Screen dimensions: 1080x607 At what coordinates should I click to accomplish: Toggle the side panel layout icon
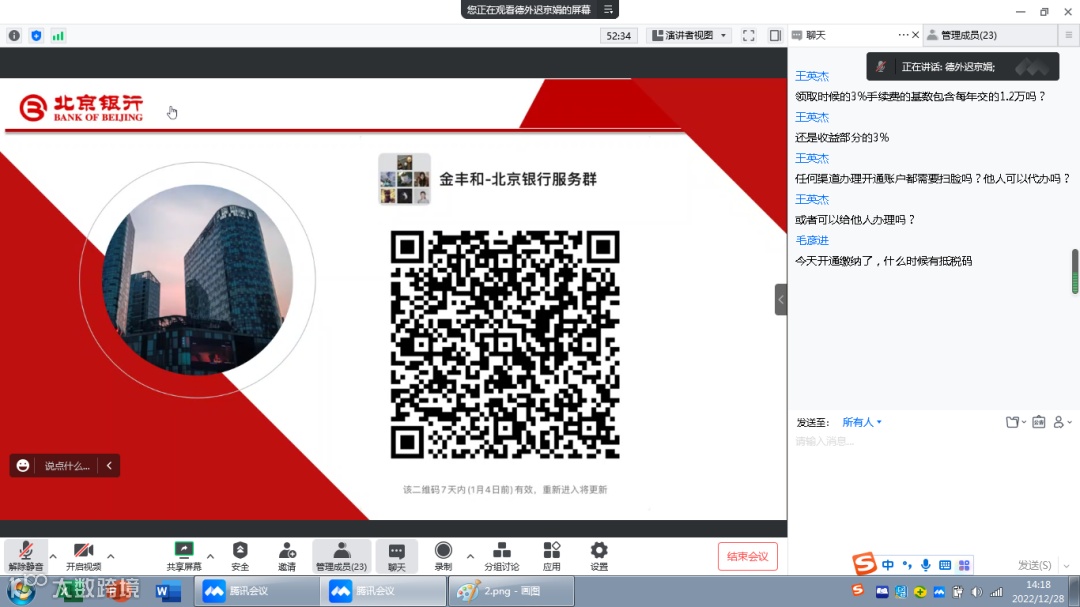(775, 36)
